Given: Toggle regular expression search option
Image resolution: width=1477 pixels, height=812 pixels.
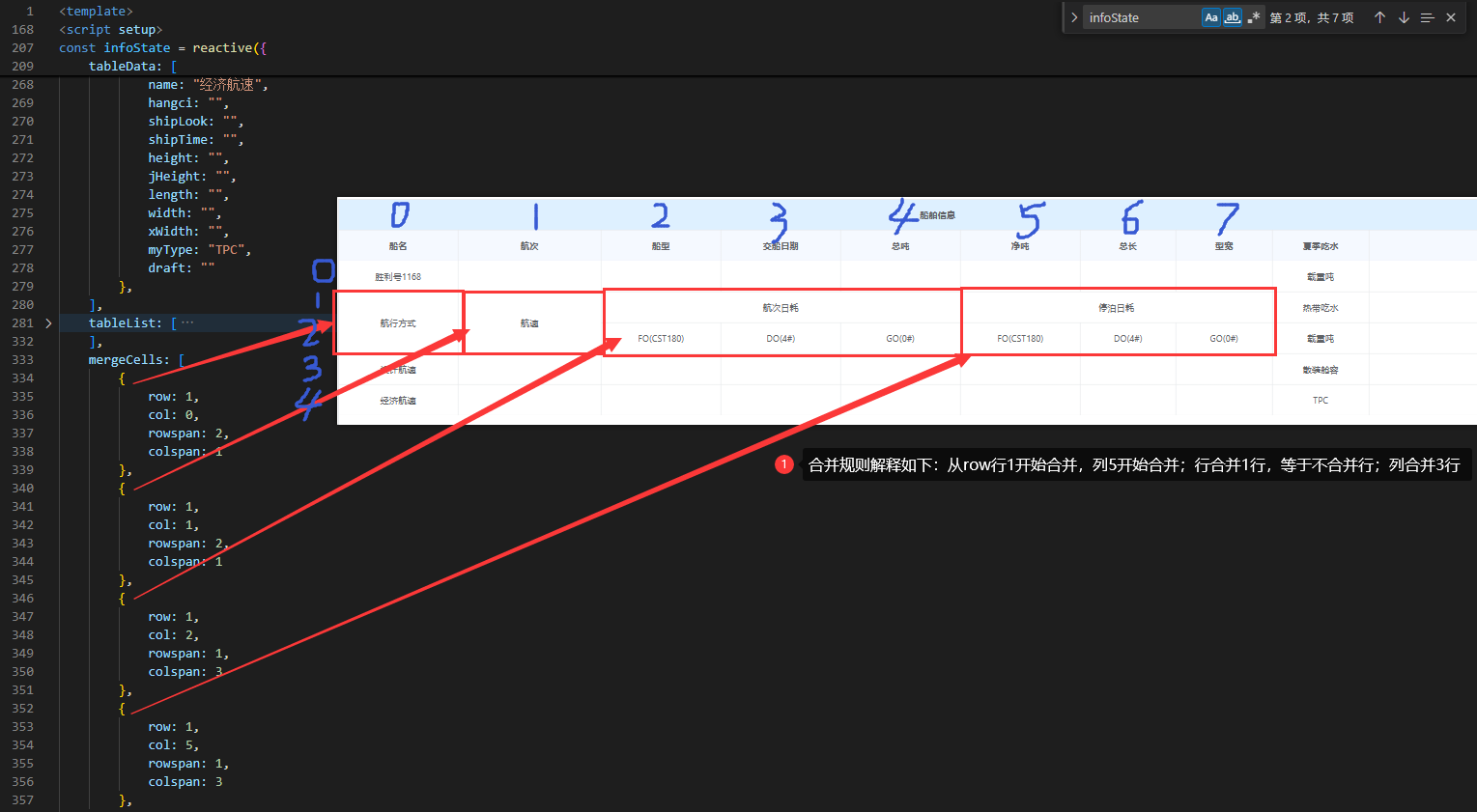Looking at the screenshot, I should click(1254, 17).
